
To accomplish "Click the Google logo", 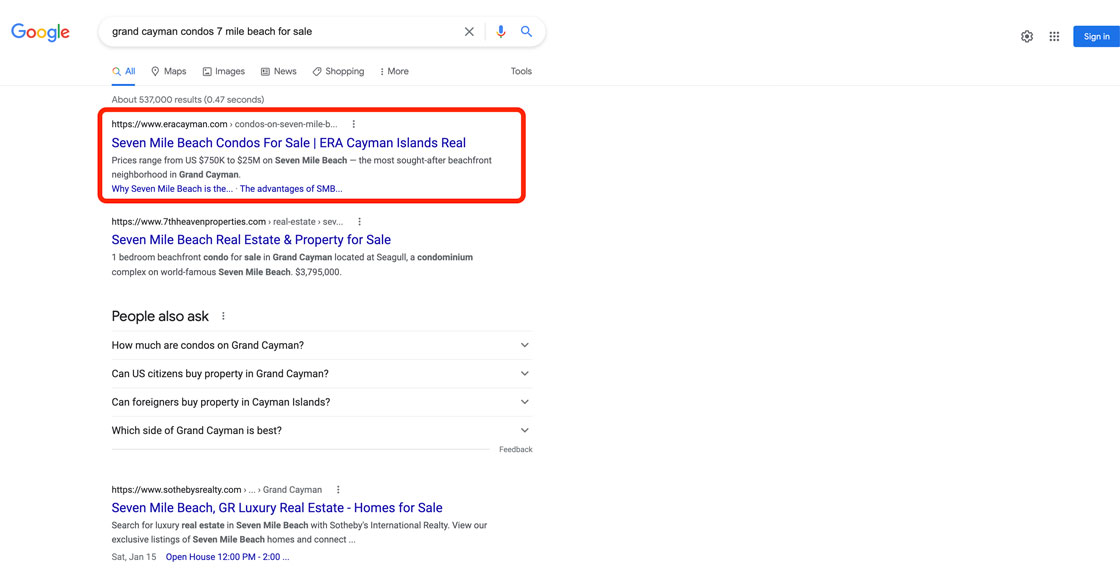I will (x=40, y=32).
